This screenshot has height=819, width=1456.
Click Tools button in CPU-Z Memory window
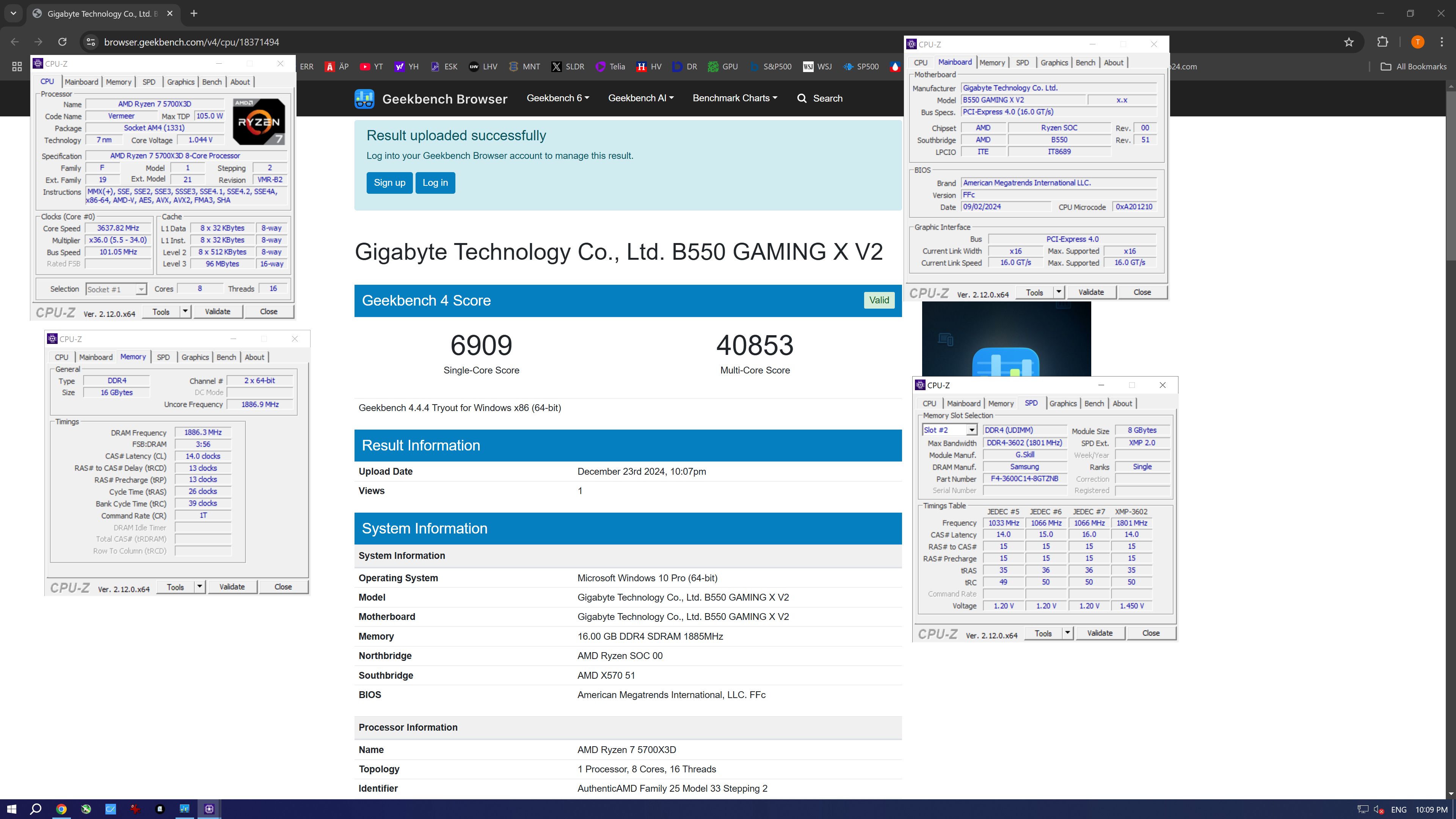(175, 587)
